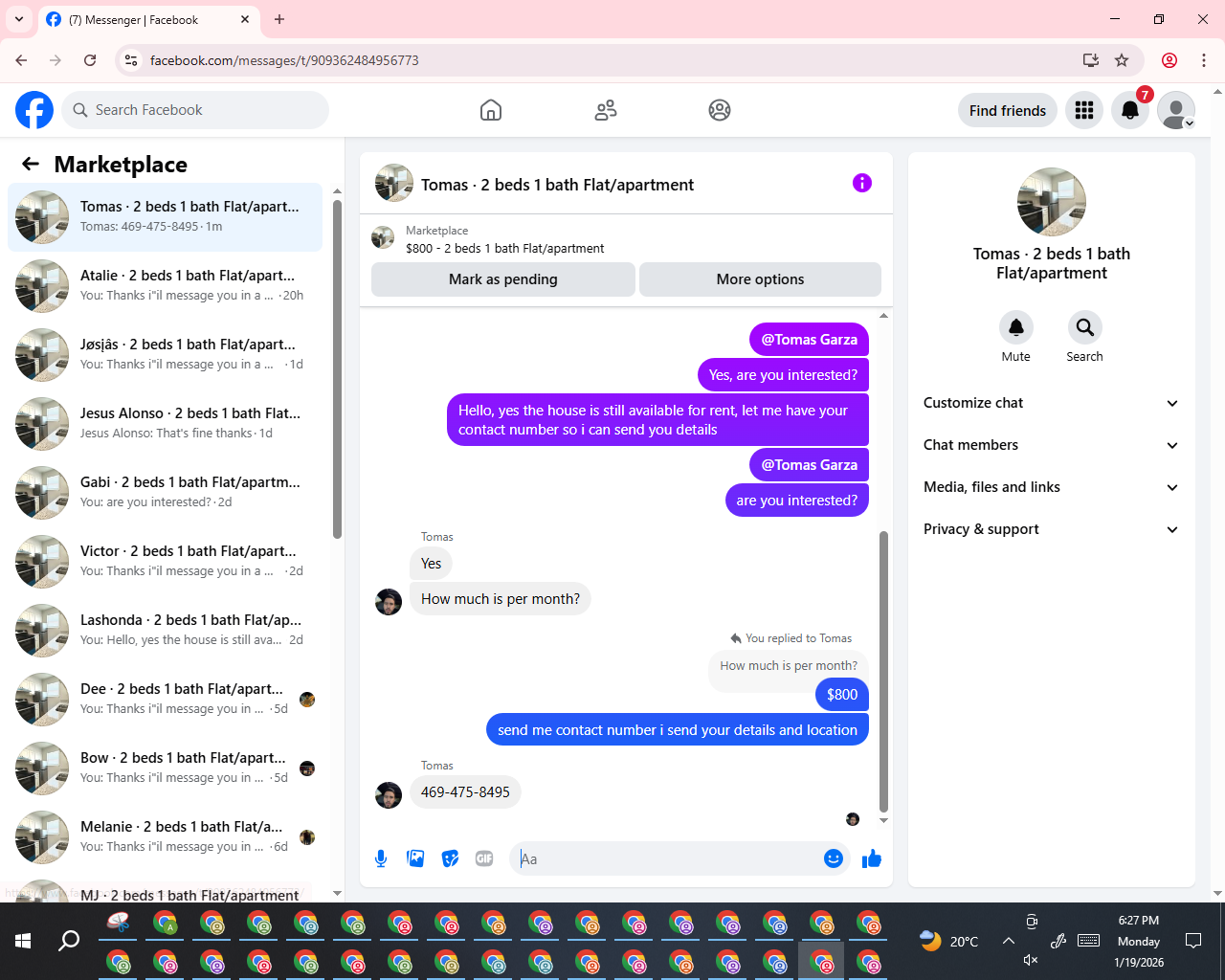Show hidden system tray icons
Image resolution: width=1225 pixels, height=980 pixels.
1009,941
